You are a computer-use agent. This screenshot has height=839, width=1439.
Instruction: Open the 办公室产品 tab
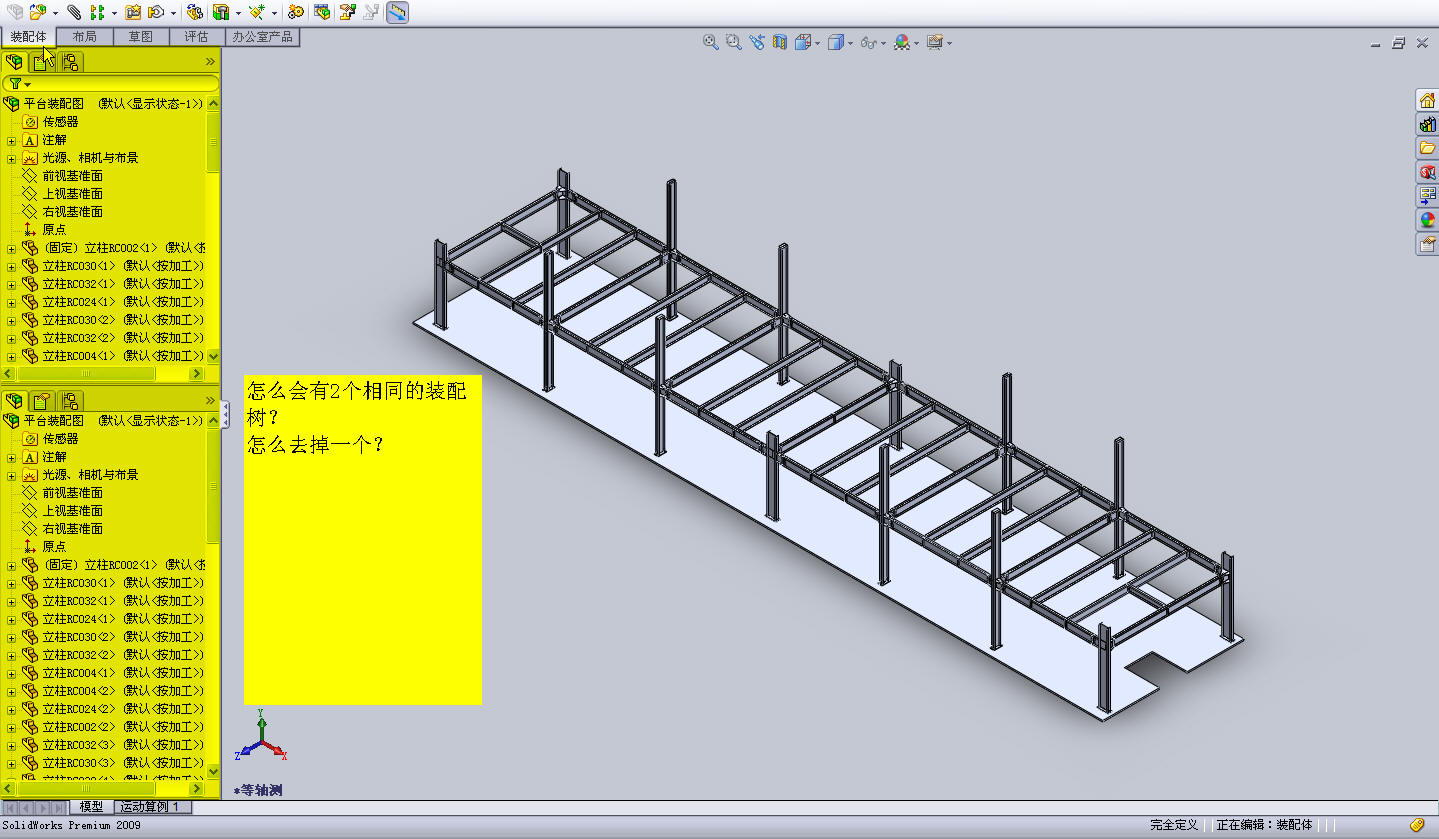click(x=262, y=37)
